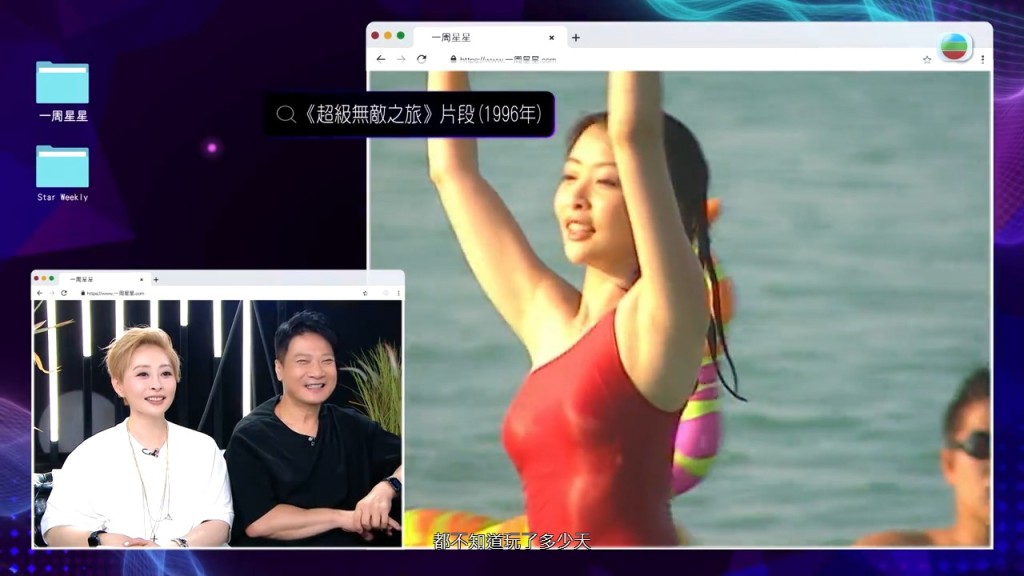Click the 《超級無敵之旅》片段 (1996年) search text
The width and height of the screenshot is (1024, 576).
click(x=422, y=114)
